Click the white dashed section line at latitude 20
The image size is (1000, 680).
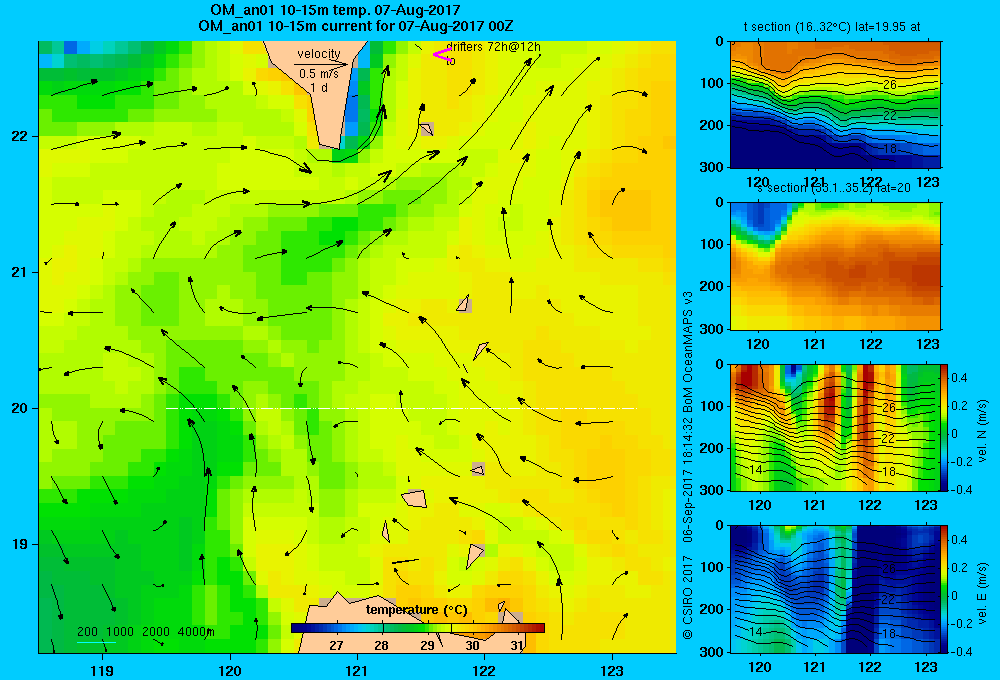pos(401,408)
